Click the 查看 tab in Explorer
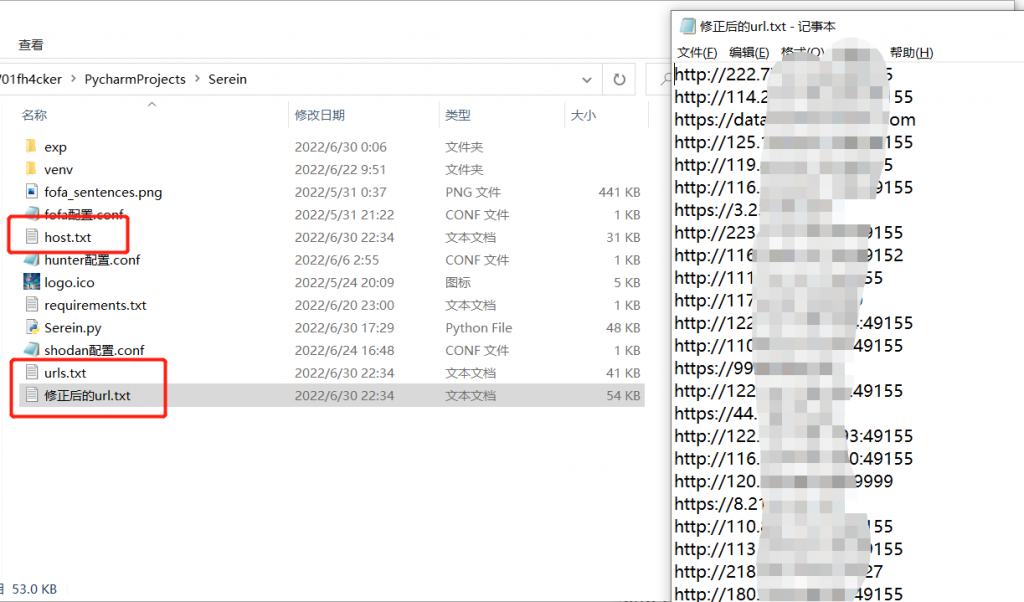The image size is (1024, 602). (33, 44)
